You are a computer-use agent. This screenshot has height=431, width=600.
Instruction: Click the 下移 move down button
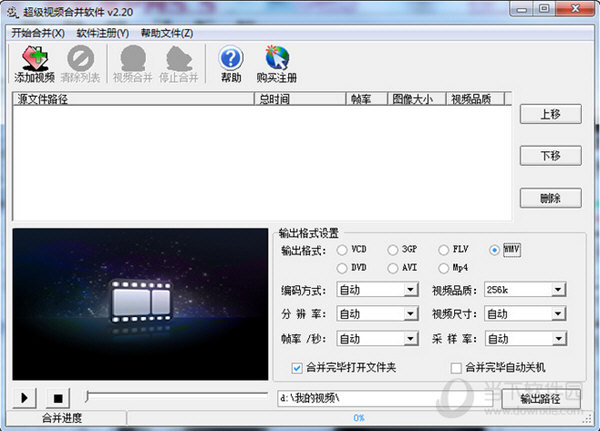(x=551, y=156)
